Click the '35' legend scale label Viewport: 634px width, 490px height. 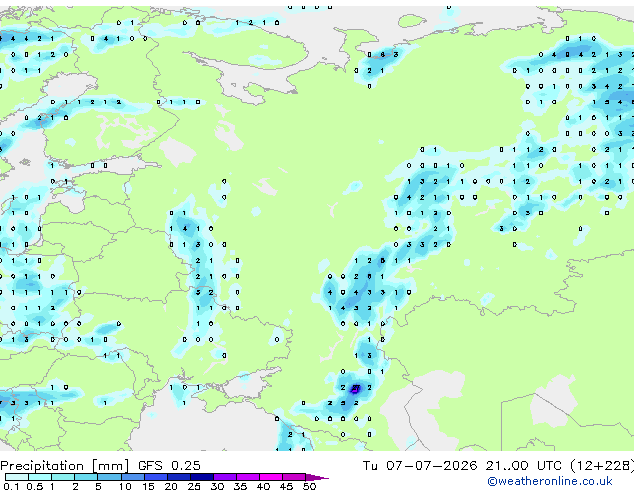point(240,486)
